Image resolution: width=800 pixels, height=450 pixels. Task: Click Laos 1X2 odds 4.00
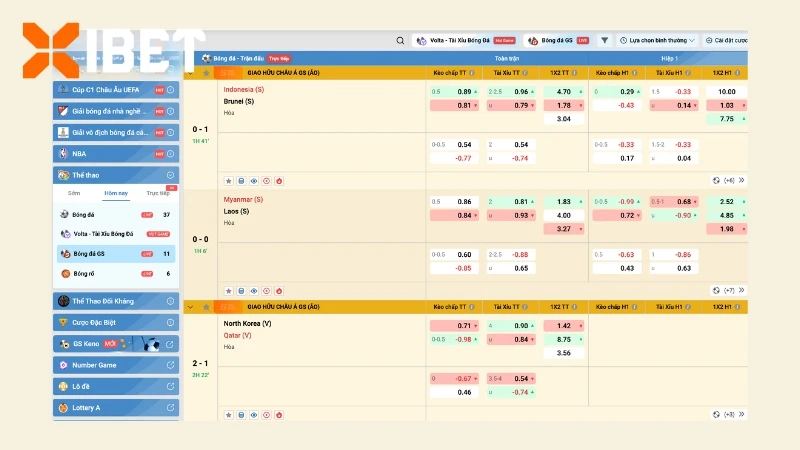click(564, 215)
